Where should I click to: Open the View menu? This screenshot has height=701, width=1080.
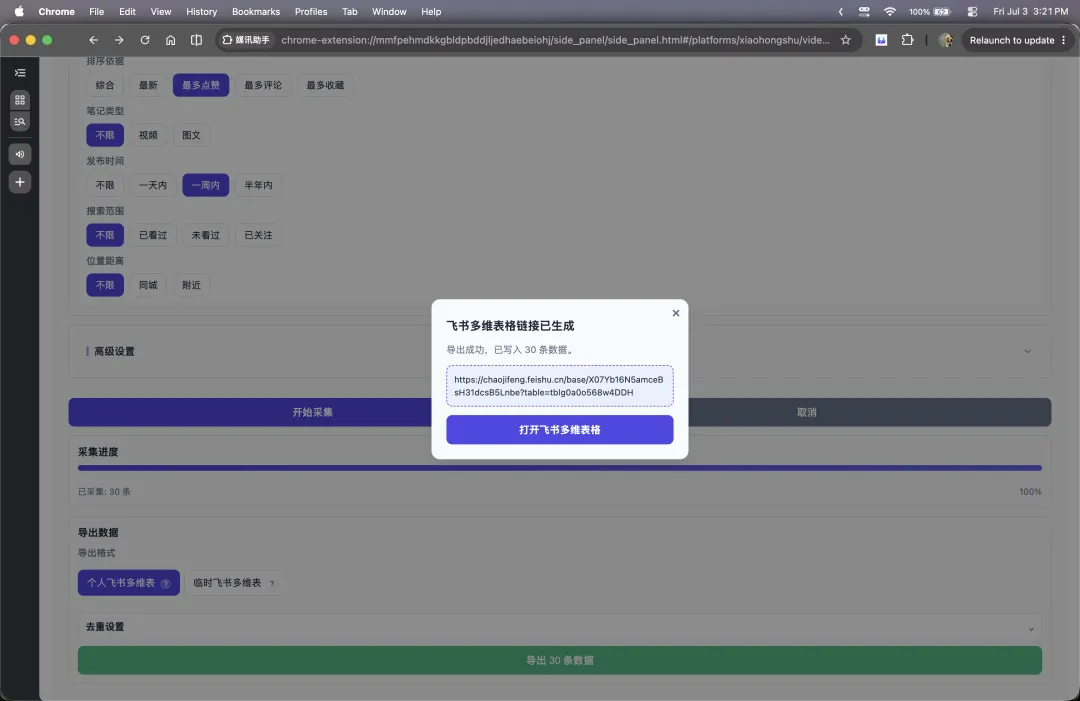coord(161,12)
